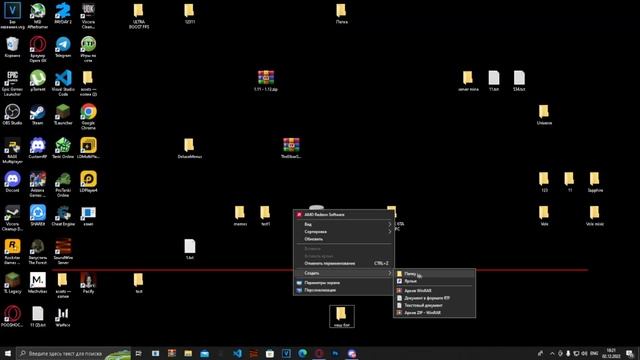Create Документ в формате RTF
The width and height of the screenshot is (640, 360).
point(435,298)
